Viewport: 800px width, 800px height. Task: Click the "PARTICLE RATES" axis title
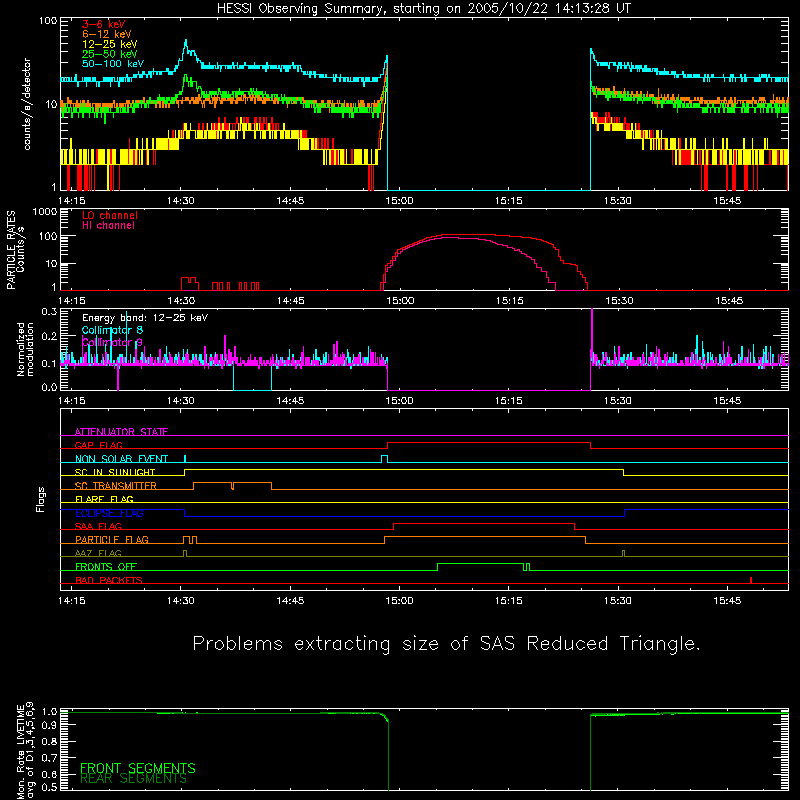point(11,250)
